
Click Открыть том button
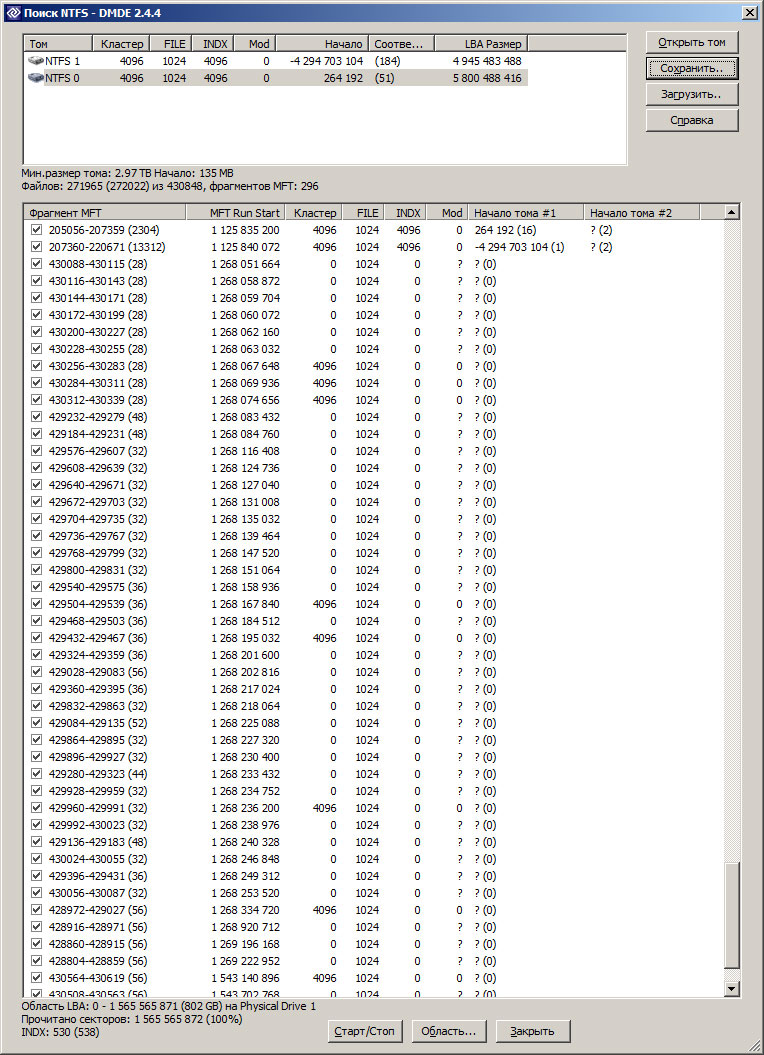tap(692, 42)
